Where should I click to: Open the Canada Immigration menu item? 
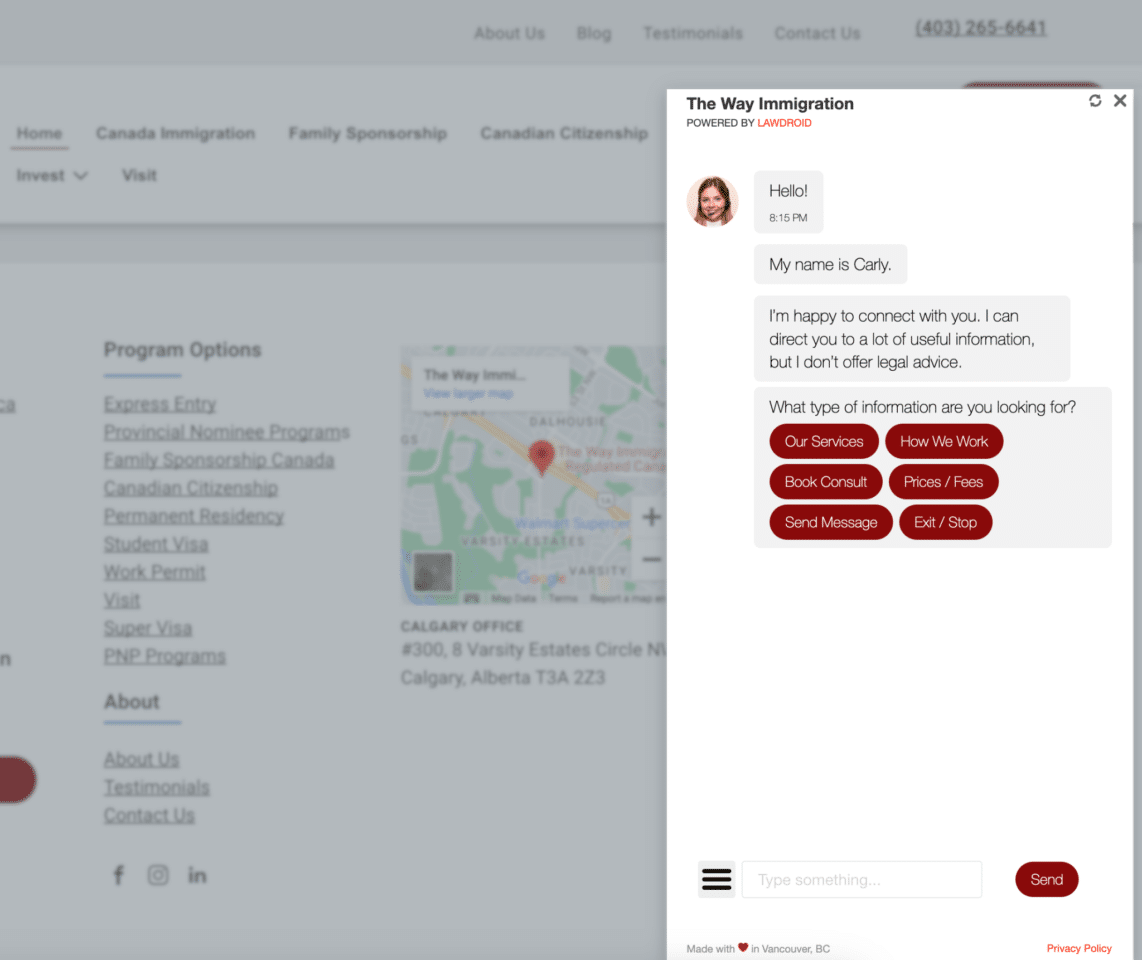pos(175,133)
